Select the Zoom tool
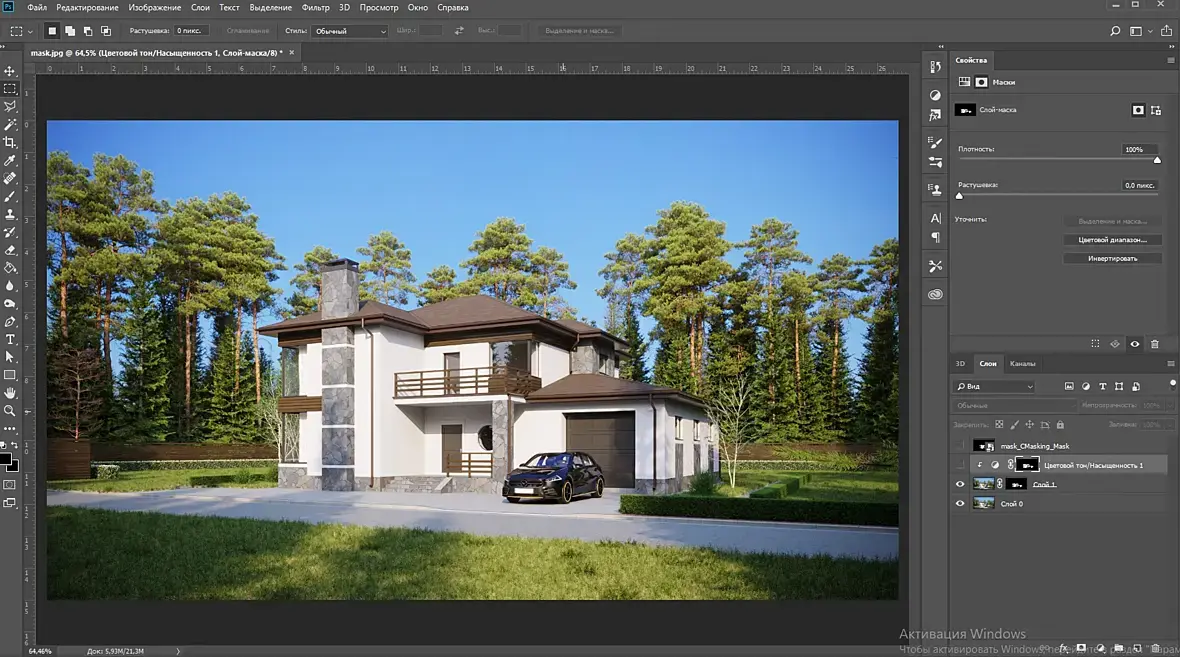The image size is (1180, 657). coord(10,411)
